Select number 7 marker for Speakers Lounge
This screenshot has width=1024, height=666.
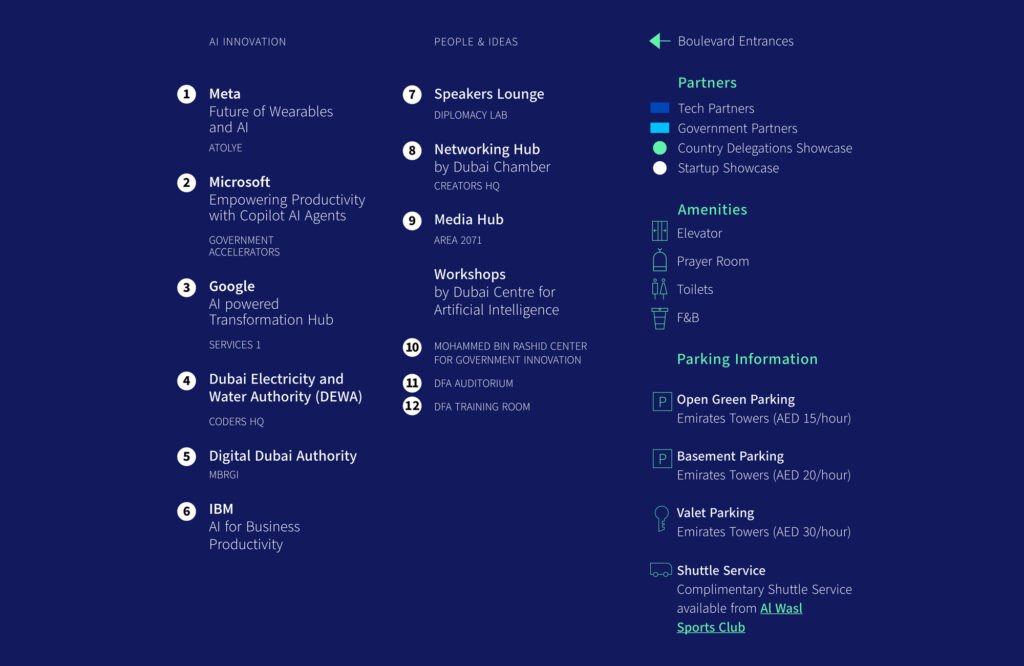(412, 95)
